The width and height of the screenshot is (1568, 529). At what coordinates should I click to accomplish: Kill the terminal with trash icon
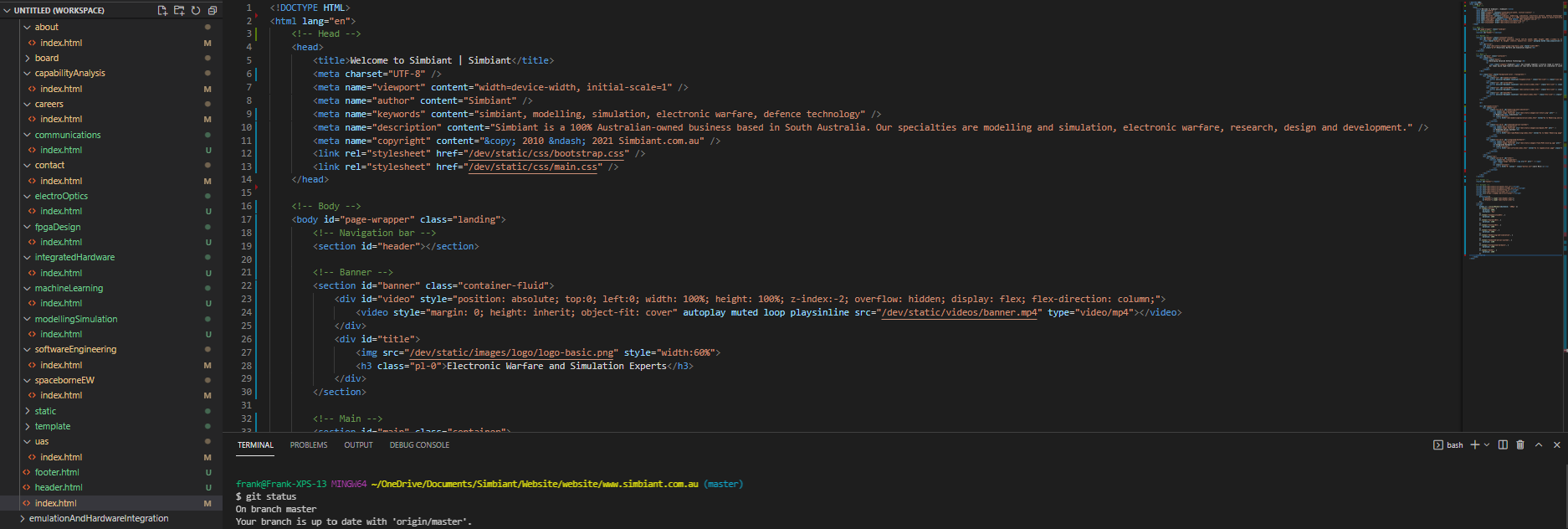pyautogui.click(x=1520, y=445)
